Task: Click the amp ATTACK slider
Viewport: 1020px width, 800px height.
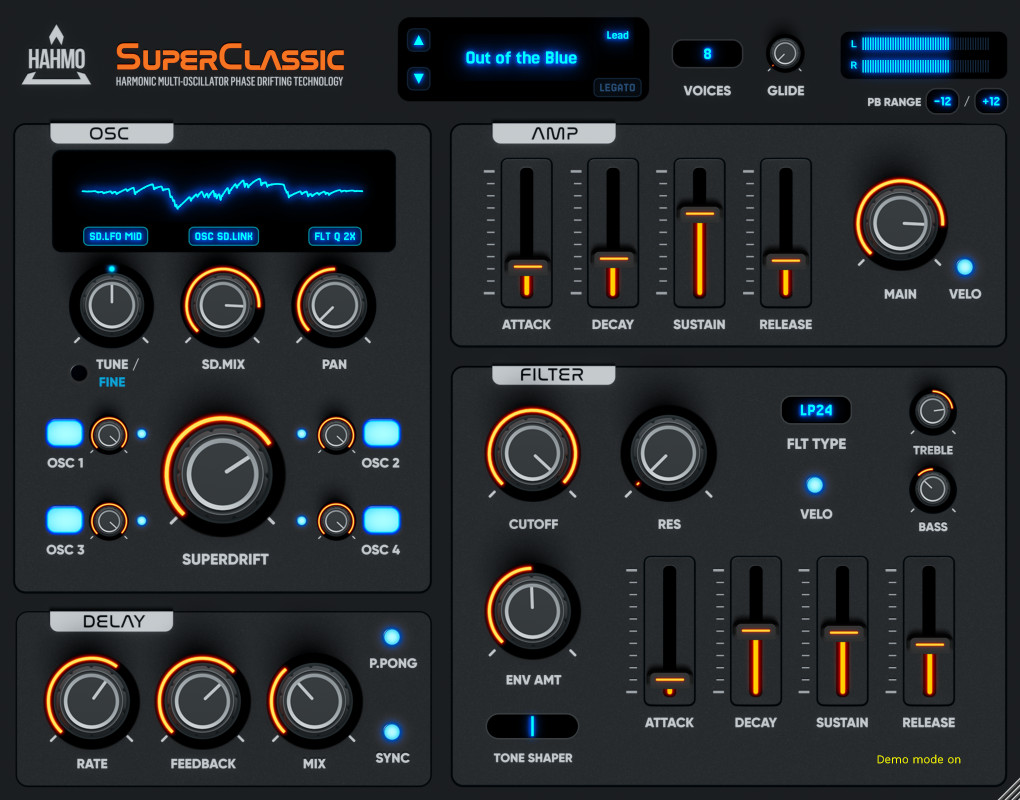Action: (526, 233)
